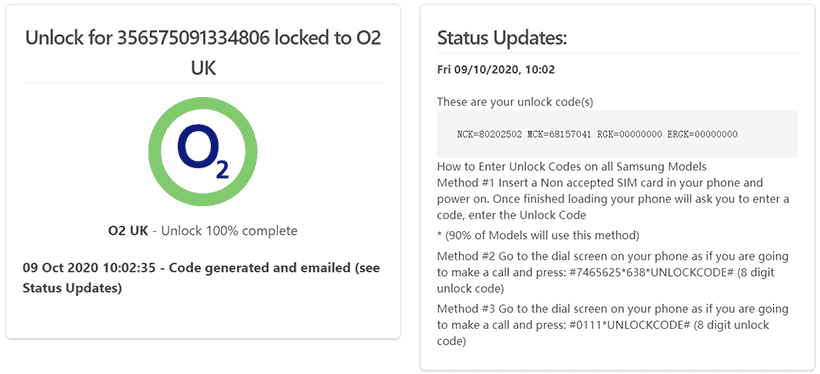Viewport: 820px width, 374px height.
Task: Click the Fri 09/10/2020, 10:02 timestamp
Action: coord(496,70)
